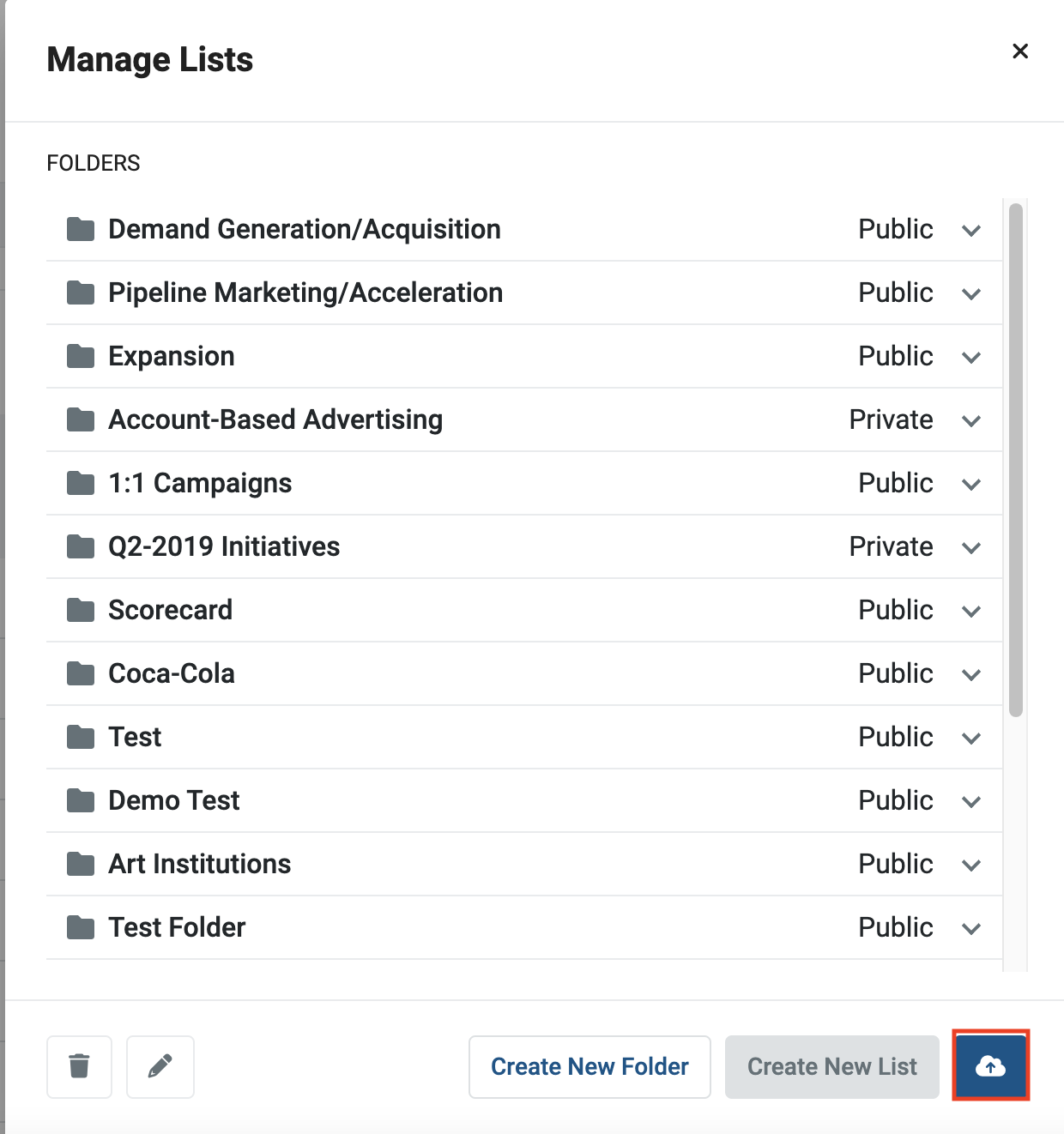Click the Private label on Account-Based Advertising
1064x1134 pixels.
point(891,419)
